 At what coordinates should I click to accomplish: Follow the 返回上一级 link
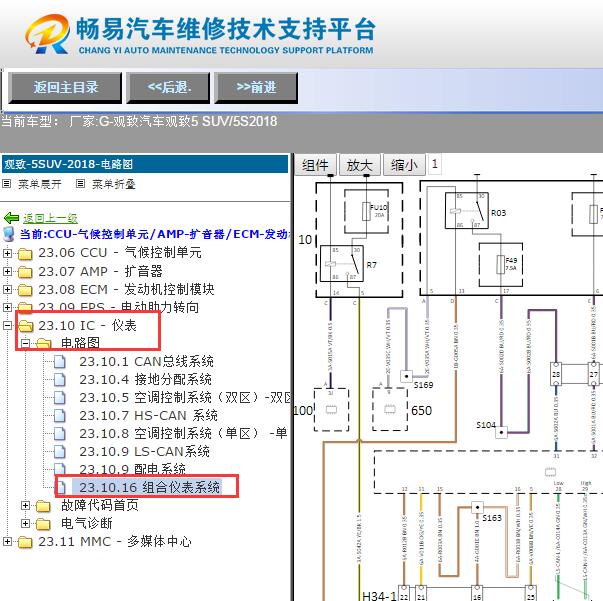click(50, 218)
